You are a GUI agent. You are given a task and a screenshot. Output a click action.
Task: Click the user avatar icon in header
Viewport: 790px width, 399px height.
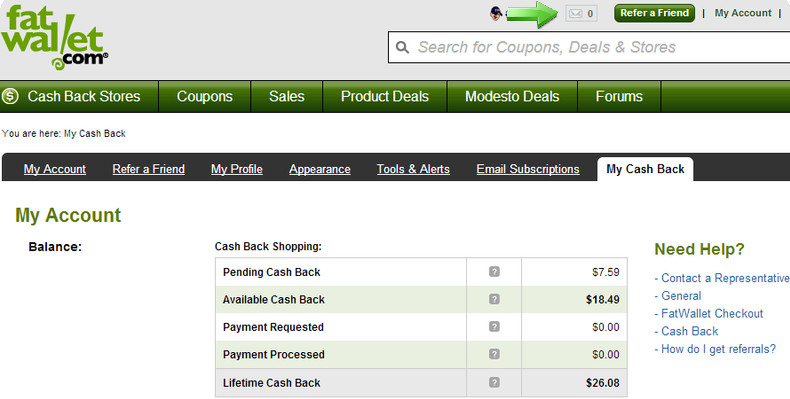click(496, 14)
